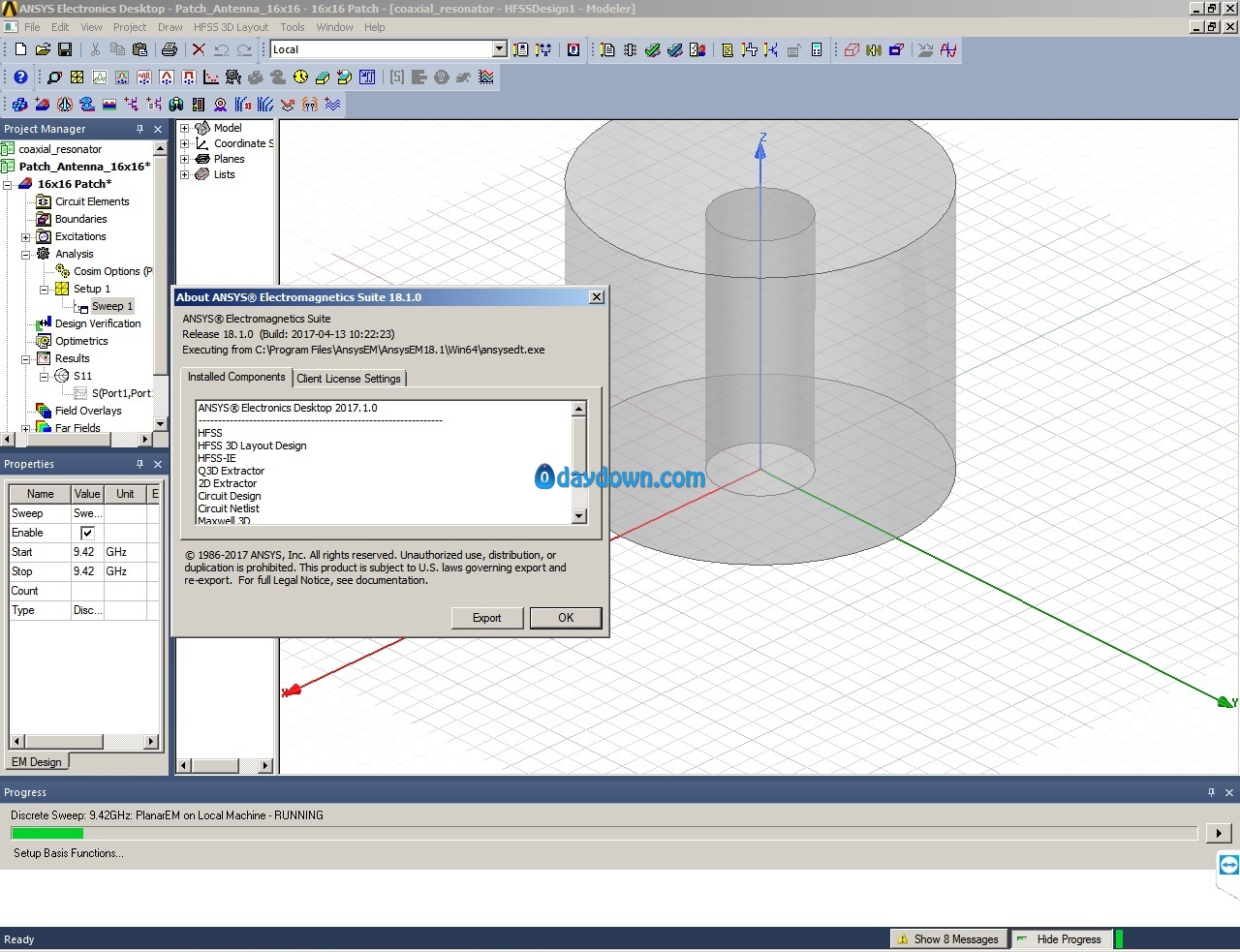Collapse the 16x16 Patch tree node
Screen dimensions: 1240x952
pyautogui.click(x=8, y=184)
